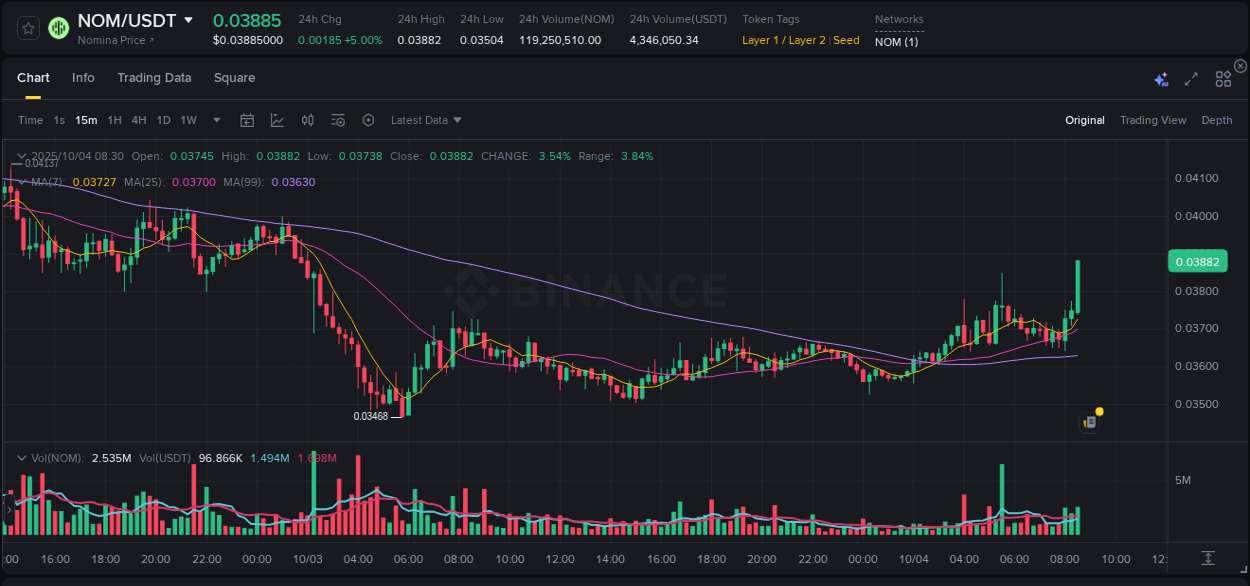1250x586 pixels.
Task: Open the AI analysis assistant icon
Action: click(1160, 78)
